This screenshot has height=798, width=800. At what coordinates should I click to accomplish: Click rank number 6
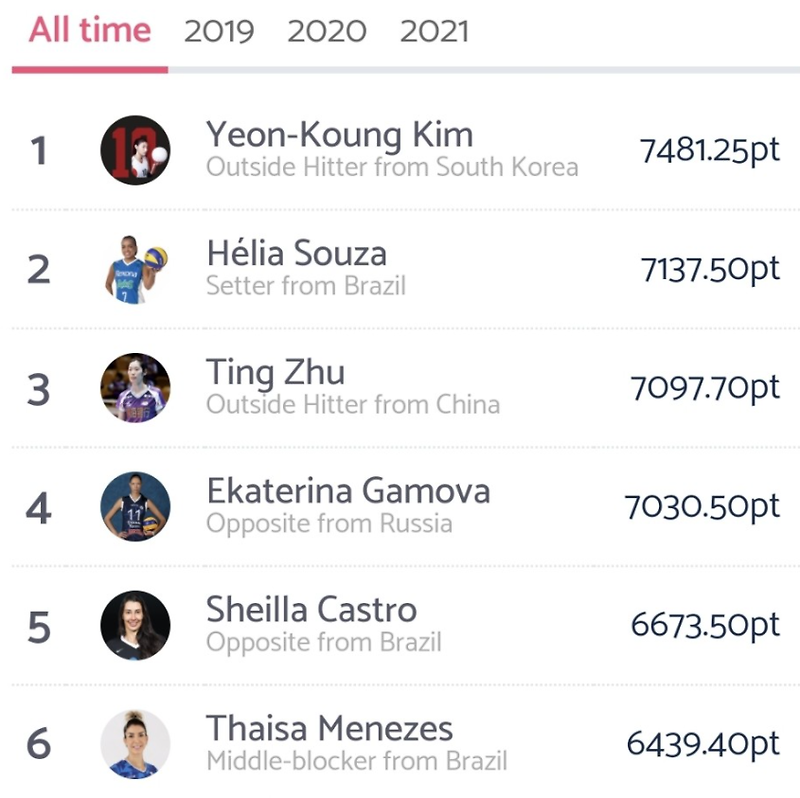38,744
